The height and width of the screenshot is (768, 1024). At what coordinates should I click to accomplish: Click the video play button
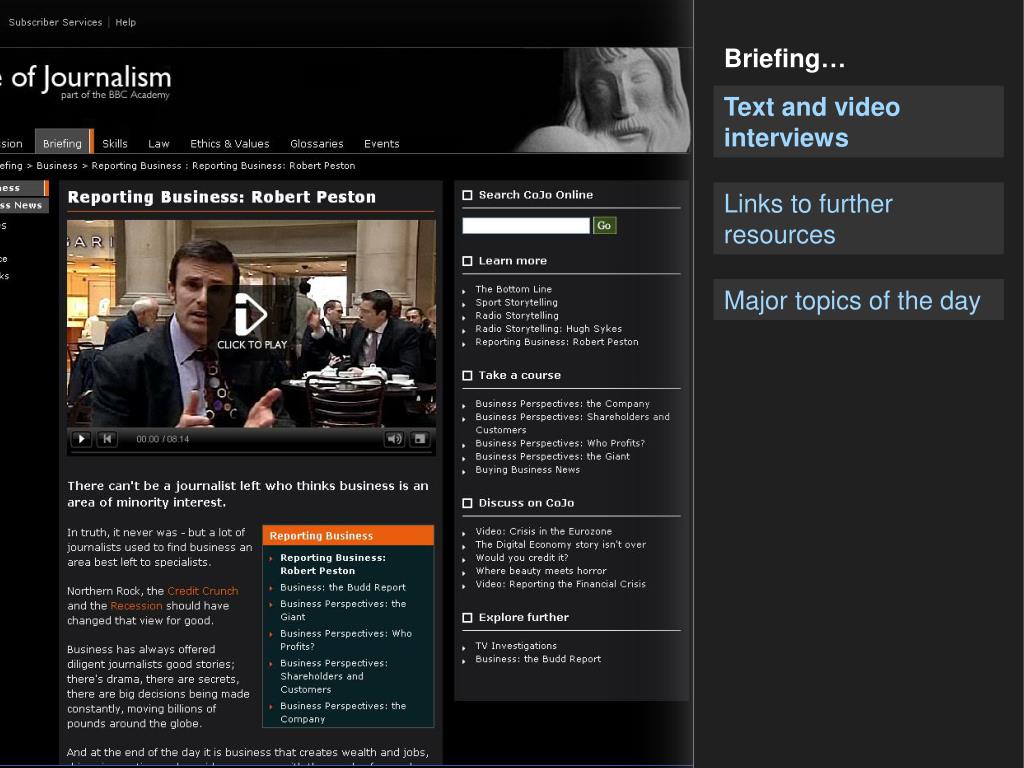pos(81,439)
